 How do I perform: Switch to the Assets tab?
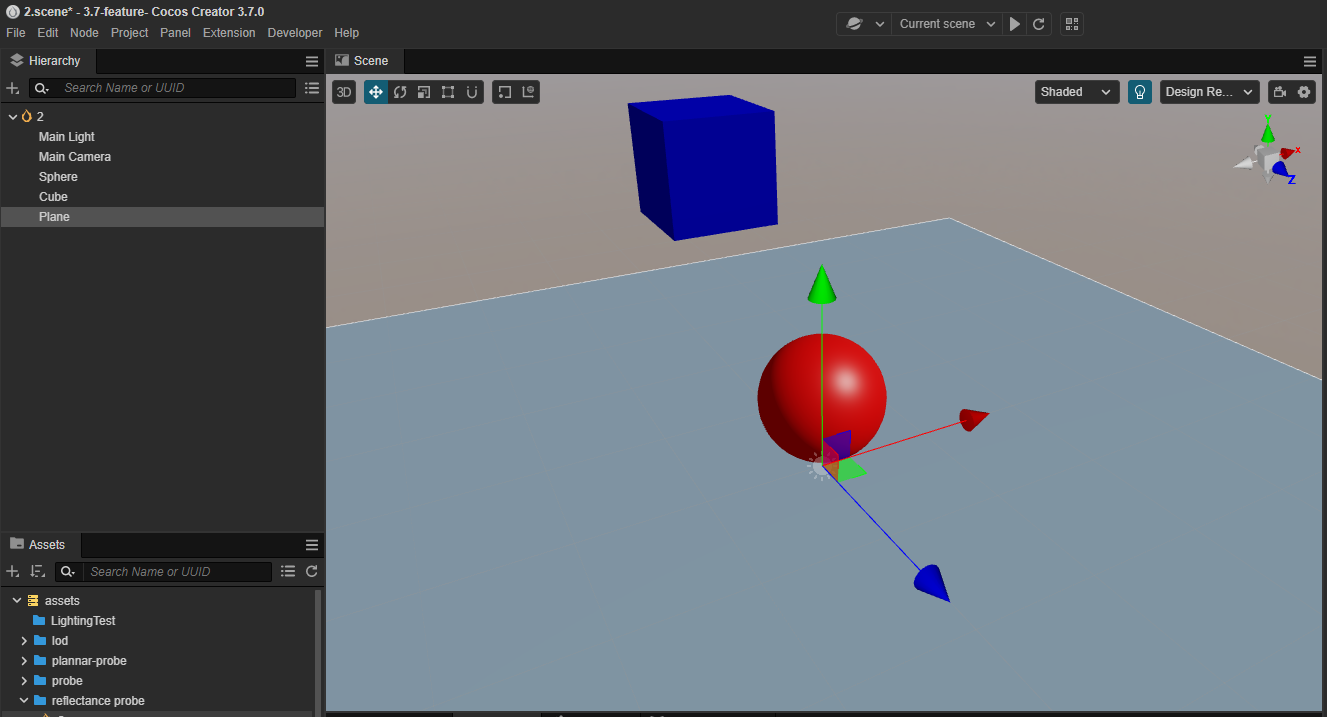click(39, 545)
